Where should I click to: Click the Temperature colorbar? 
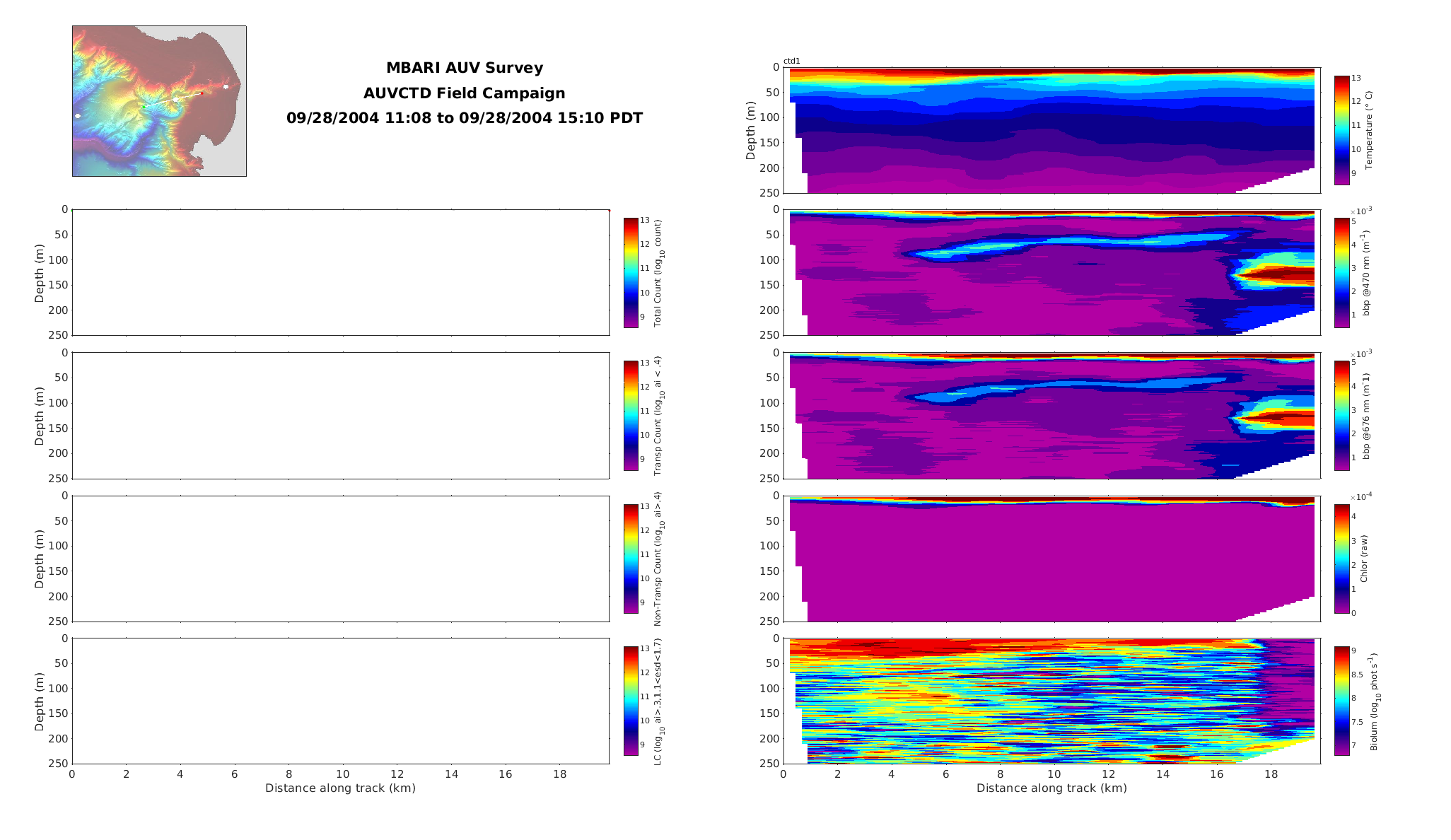(1341, 130)
